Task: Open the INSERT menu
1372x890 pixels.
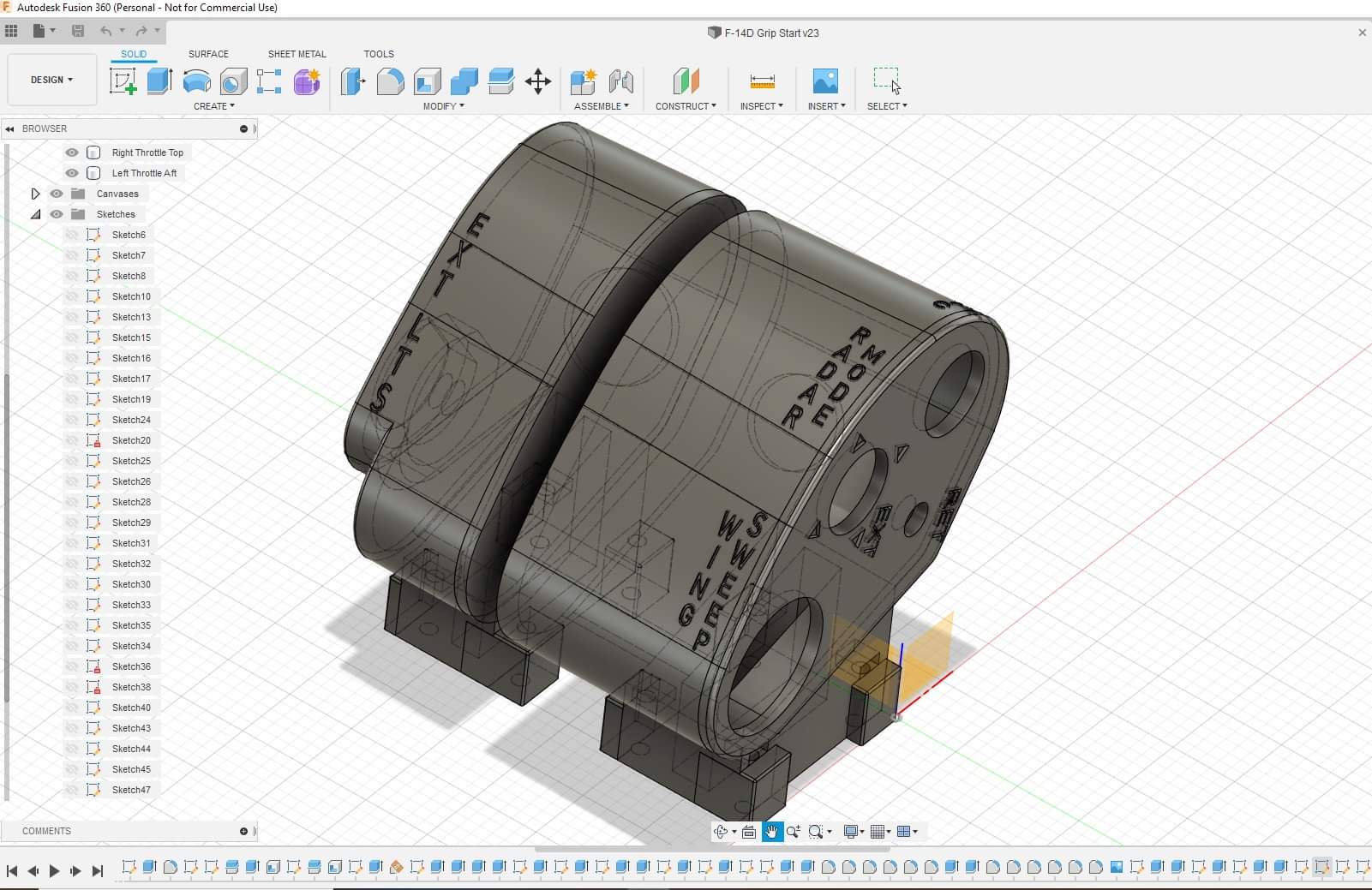Action: (x=826, y=106)
